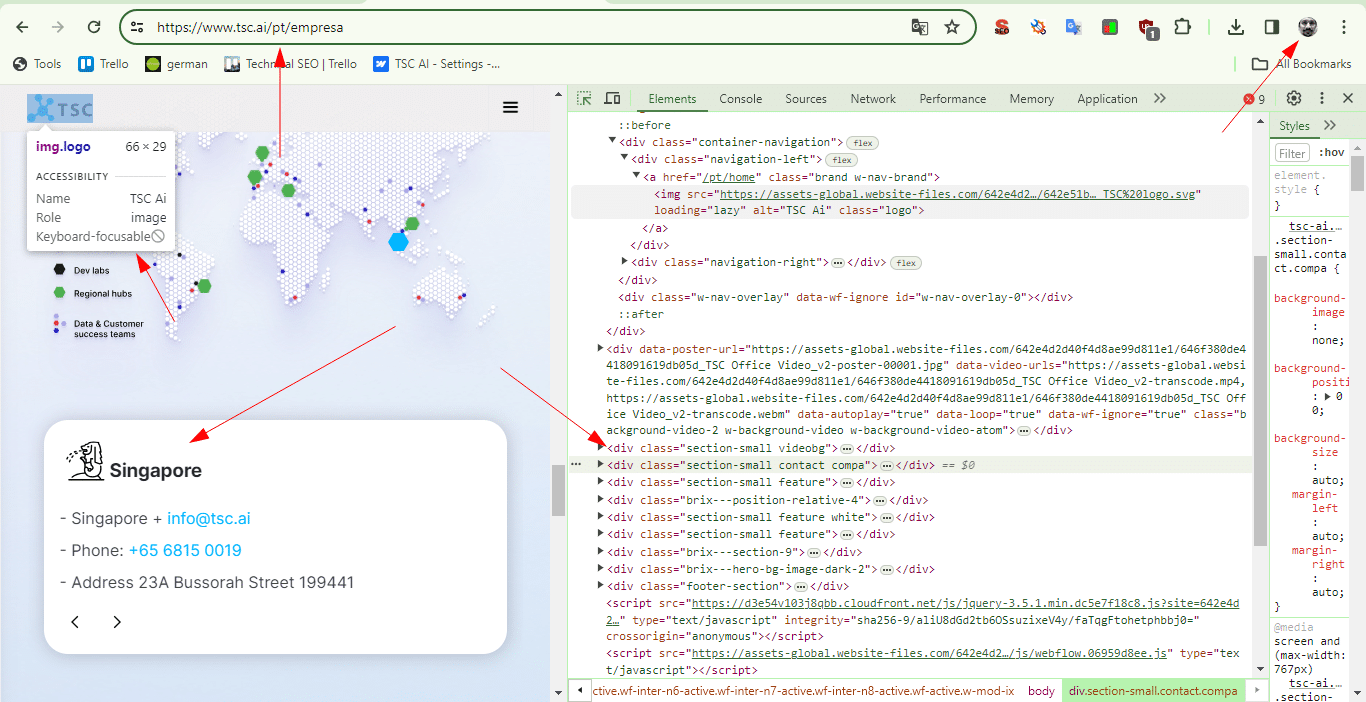The image size is (1366, 702).
Task: Show the next office card
Action: click(117, 622)
